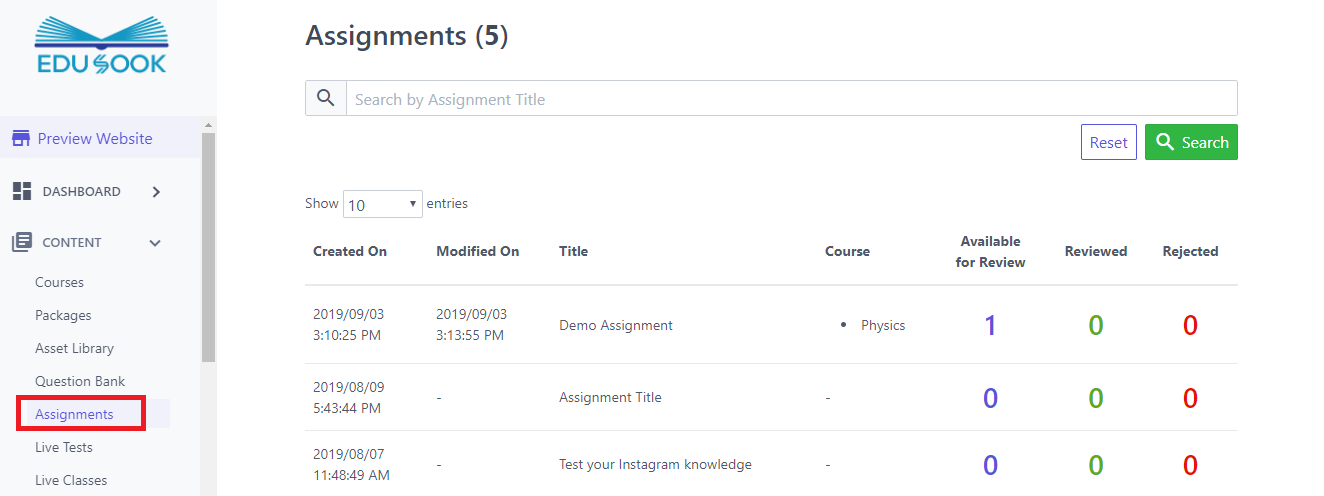
Task: Select Packages from the sidebar
Action: [63, 315]
